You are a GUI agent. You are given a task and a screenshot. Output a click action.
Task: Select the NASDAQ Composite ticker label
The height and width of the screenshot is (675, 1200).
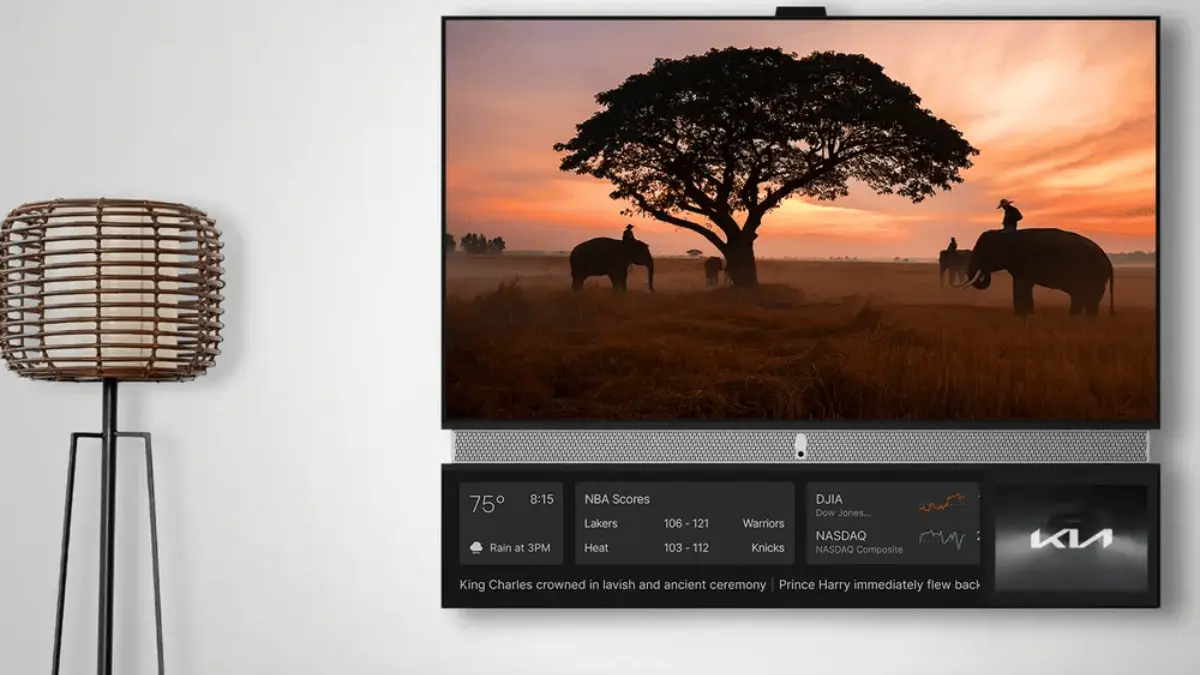tap(858, 549)
